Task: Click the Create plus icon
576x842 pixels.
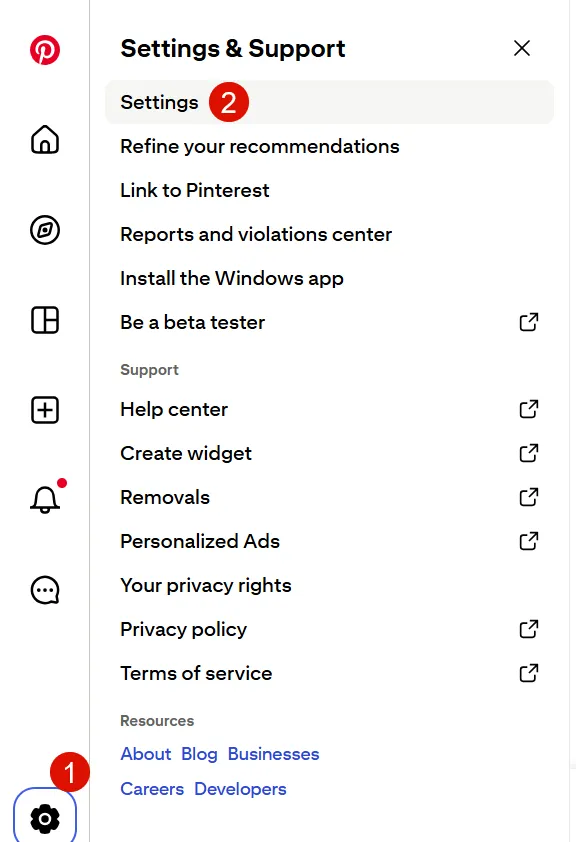Action: 45,410
